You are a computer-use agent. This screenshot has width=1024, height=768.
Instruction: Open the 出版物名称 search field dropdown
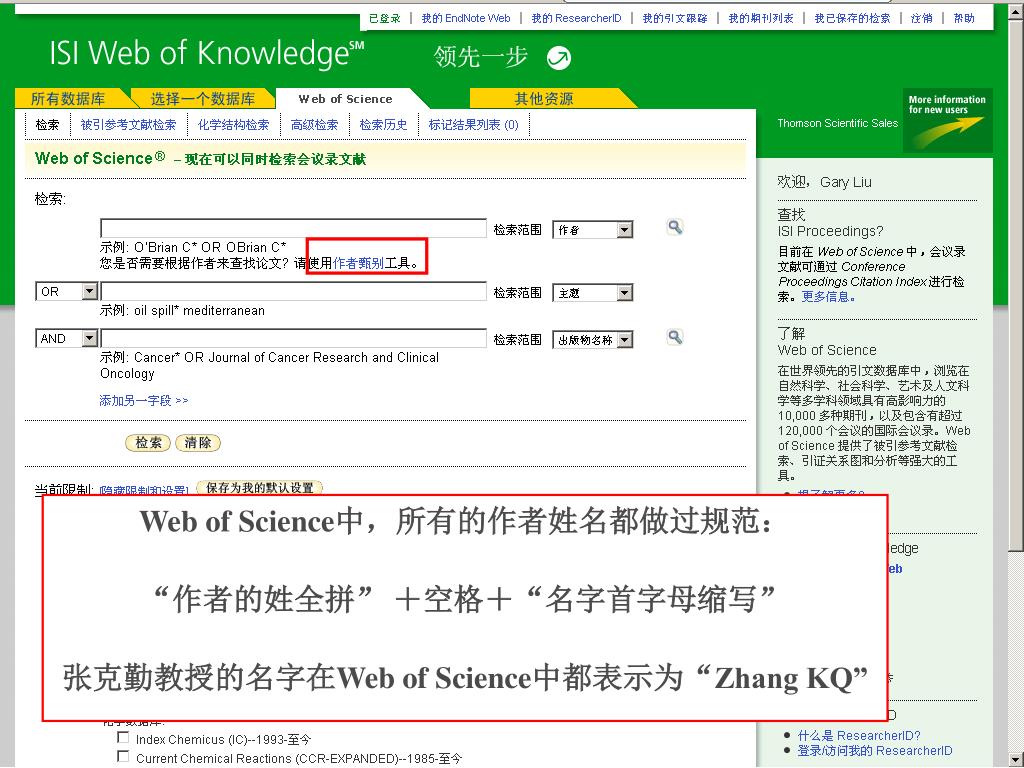[593, 340]
